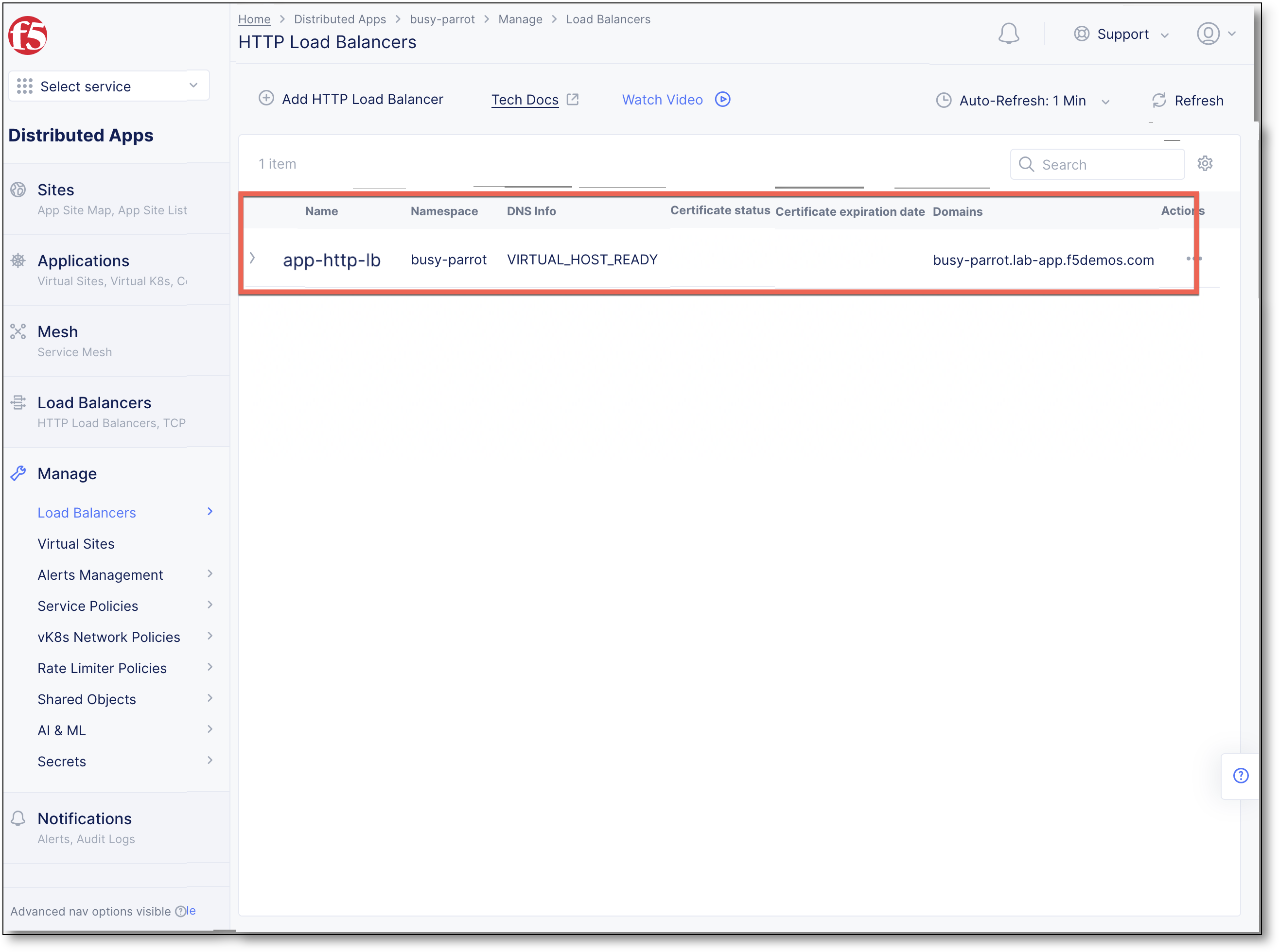Select Virtual Sites under Manage
This screenshot has width=1279, height=952.
pos(76,543)
